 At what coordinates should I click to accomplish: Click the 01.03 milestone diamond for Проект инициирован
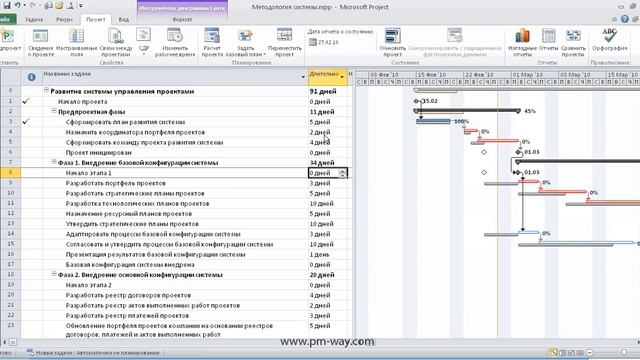click(x=518, y=152)
